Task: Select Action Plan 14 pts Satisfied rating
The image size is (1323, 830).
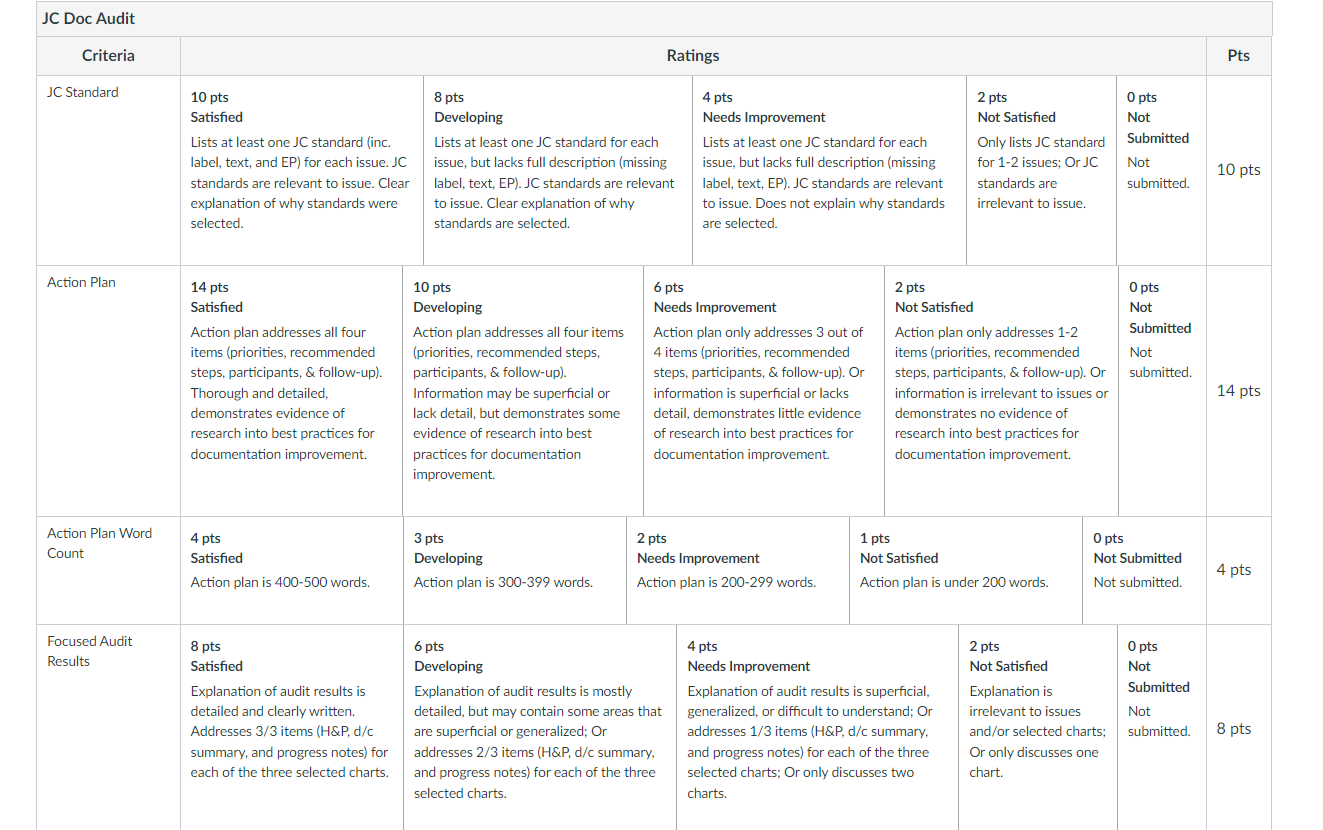Action: [292, 391]
